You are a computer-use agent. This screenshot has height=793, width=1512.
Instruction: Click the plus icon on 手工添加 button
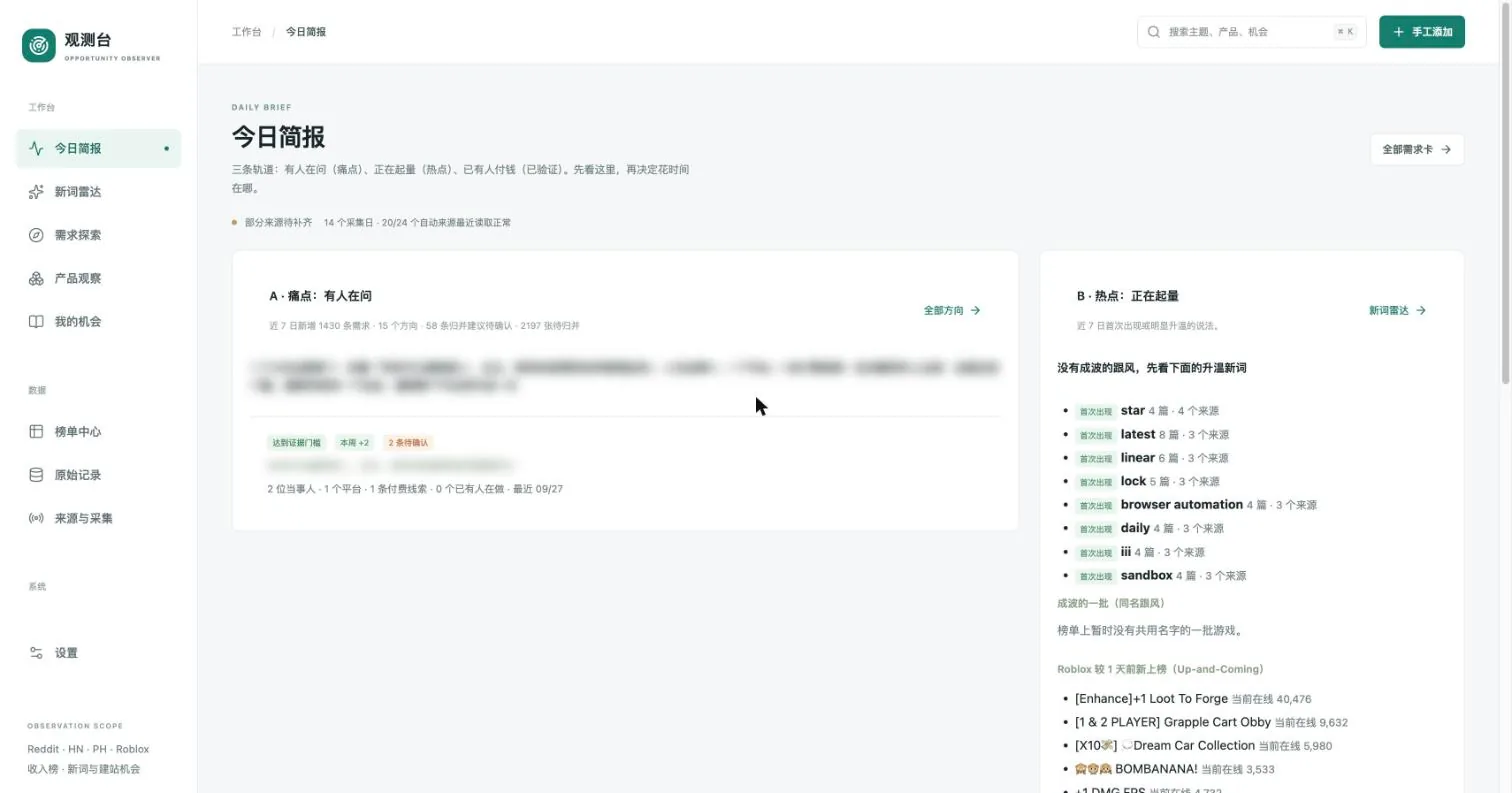1399,32
